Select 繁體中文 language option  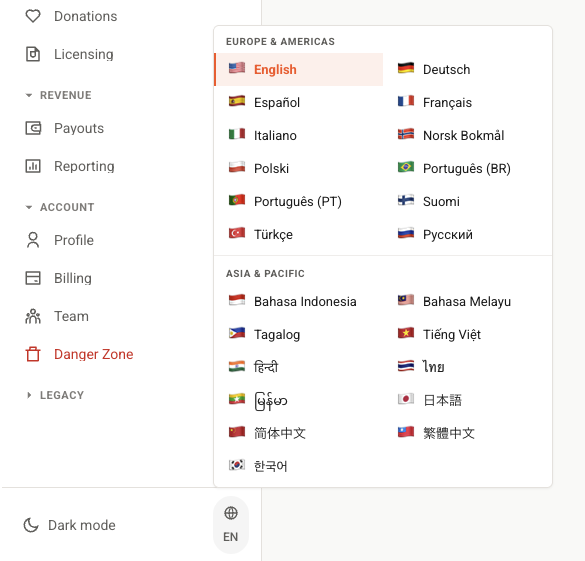tap(467, 433)
